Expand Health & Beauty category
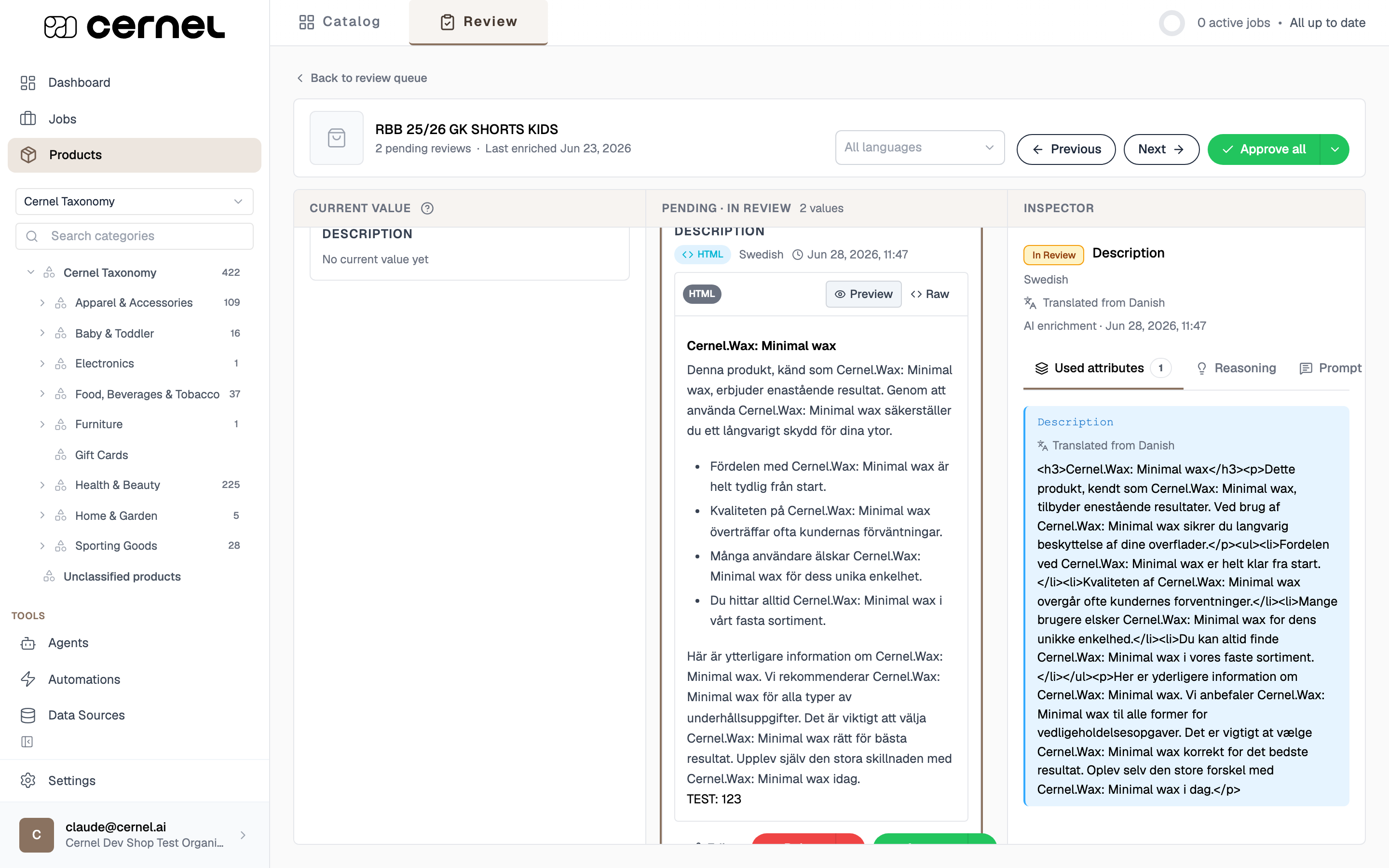 (x=42, y=485)
